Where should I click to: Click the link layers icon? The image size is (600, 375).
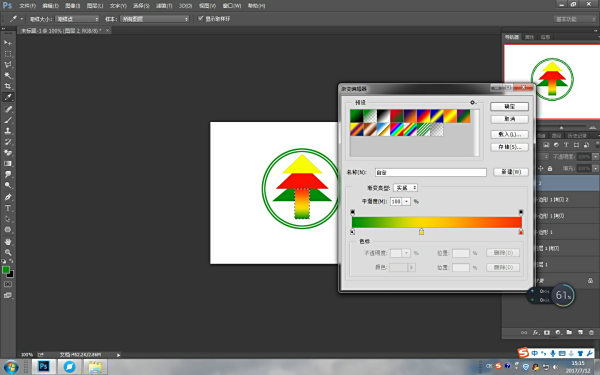click(524, 333)
